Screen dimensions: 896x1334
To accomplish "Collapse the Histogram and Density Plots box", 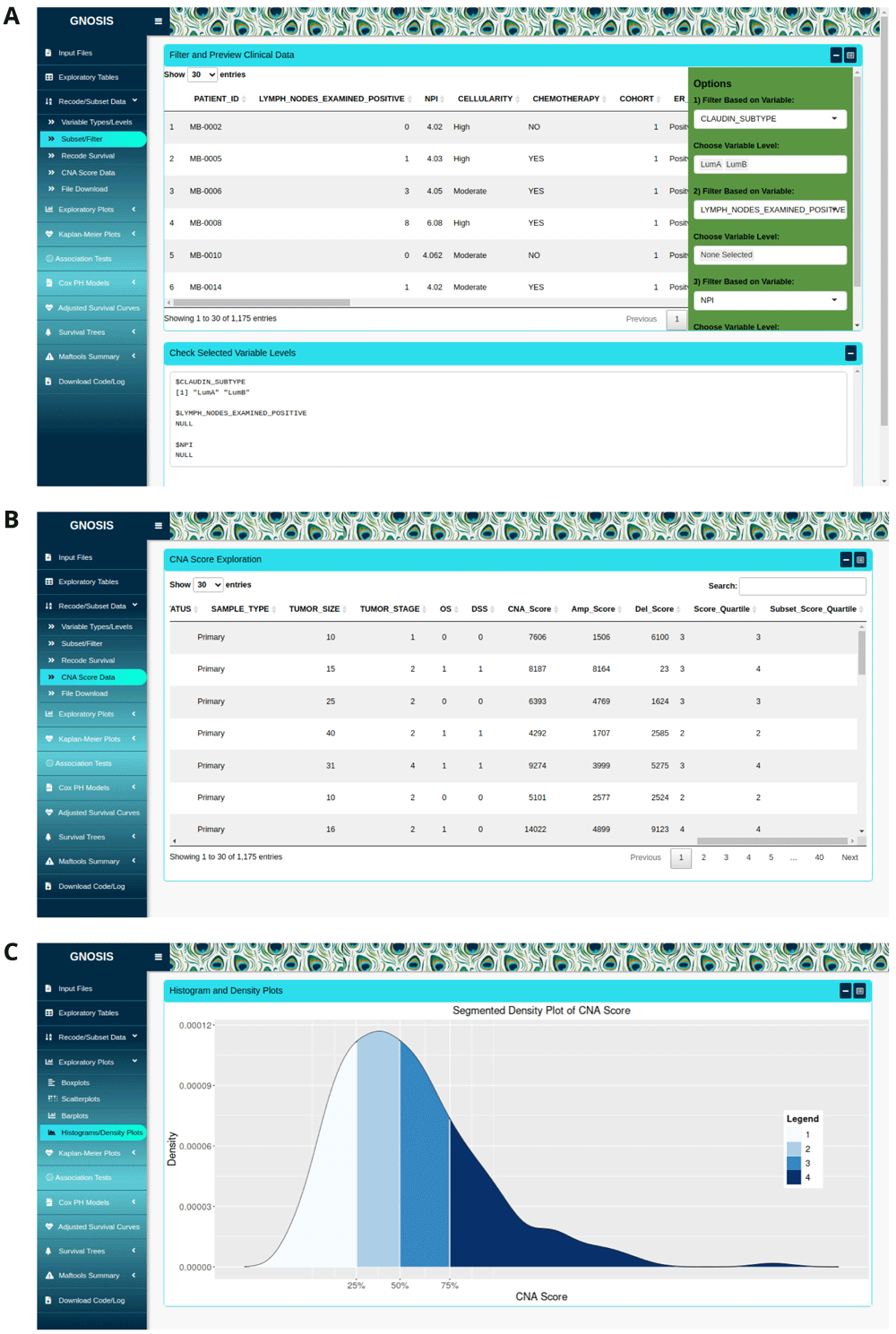I will tap(845, 991).
